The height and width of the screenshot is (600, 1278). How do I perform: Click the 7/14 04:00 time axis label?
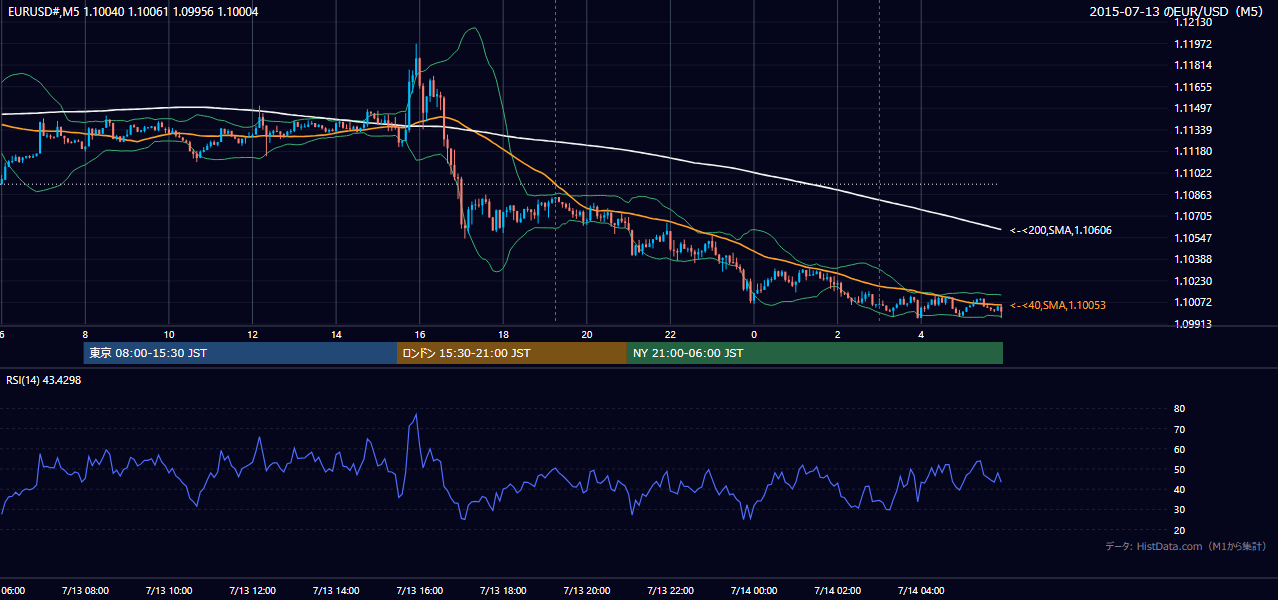click(x=921, y=591)
